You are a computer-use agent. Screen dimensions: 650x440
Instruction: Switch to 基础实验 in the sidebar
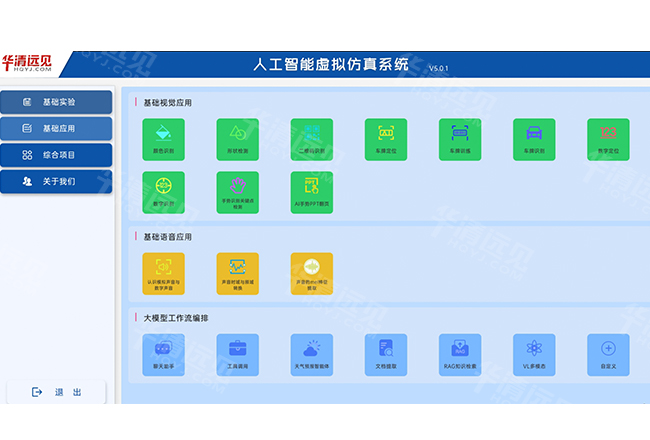56,102
